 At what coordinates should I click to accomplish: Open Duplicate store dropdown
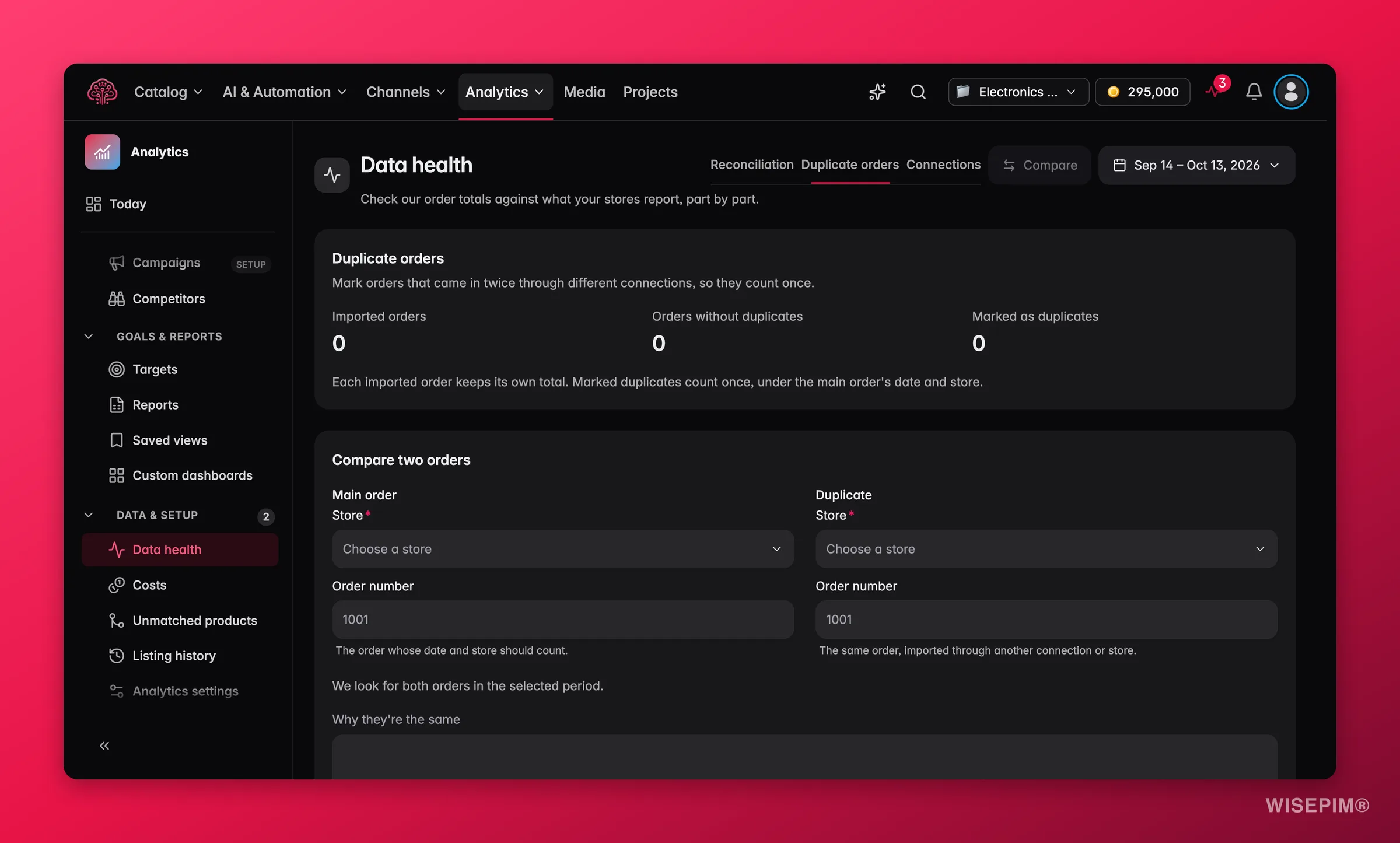pos(1046,549)
